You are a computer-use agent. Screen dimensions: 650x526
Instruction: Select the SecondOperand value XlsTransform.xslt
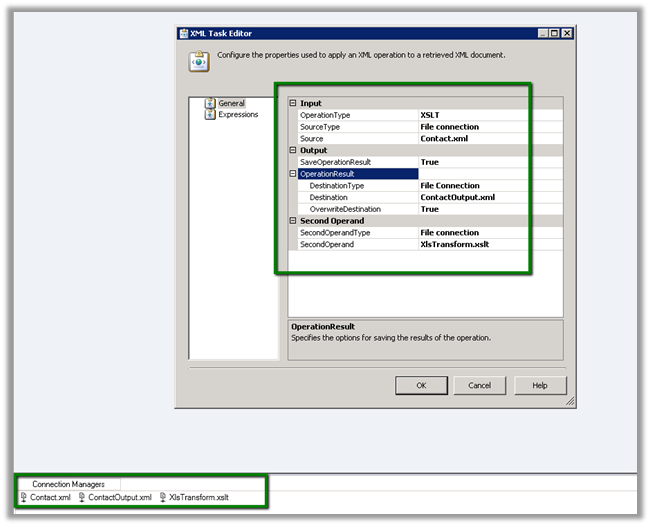click(490, 244)
